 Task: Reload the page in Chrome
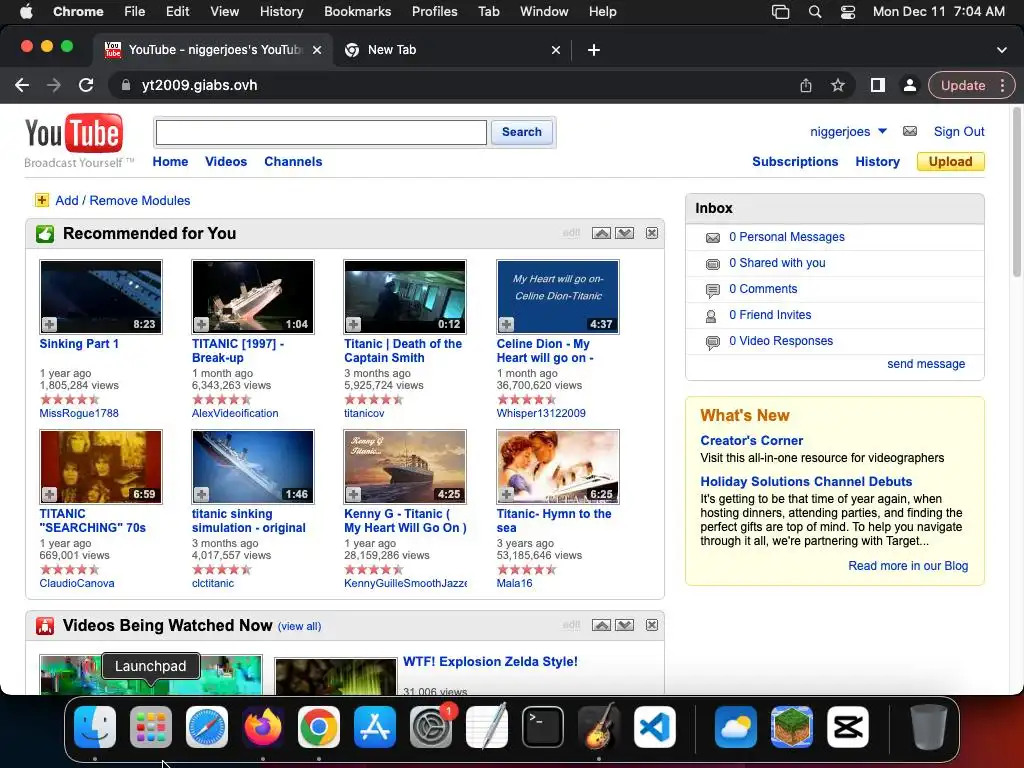pyautogui.click(x=86, y=85)
